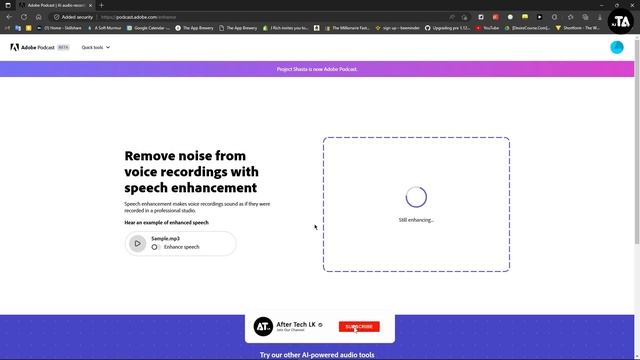Open the tab actions menu icon
The image size is (640, 360).
pos(8,5)
